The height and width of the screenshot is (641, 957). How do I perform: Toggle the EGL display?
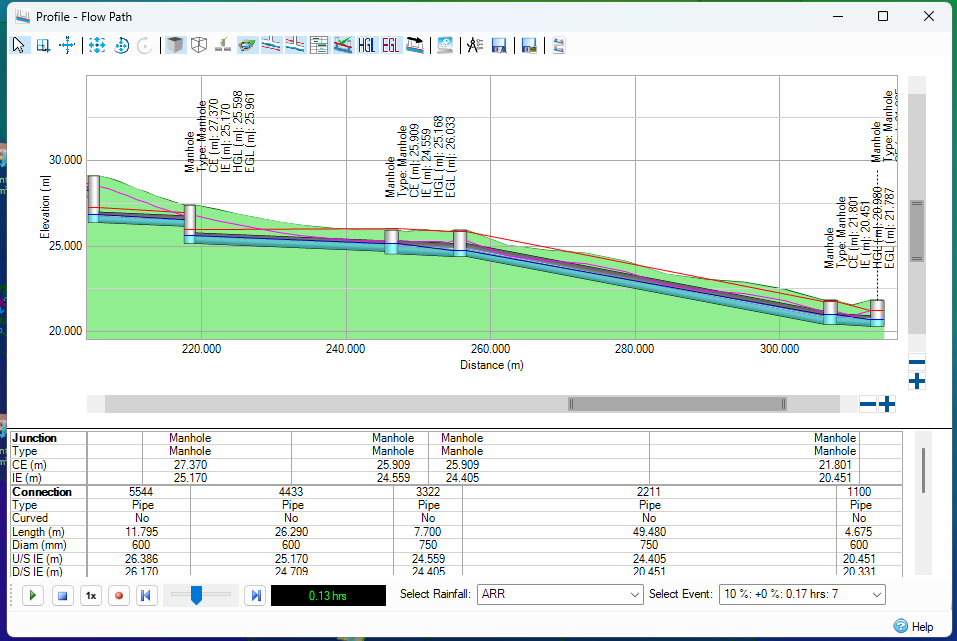[390, 44]
